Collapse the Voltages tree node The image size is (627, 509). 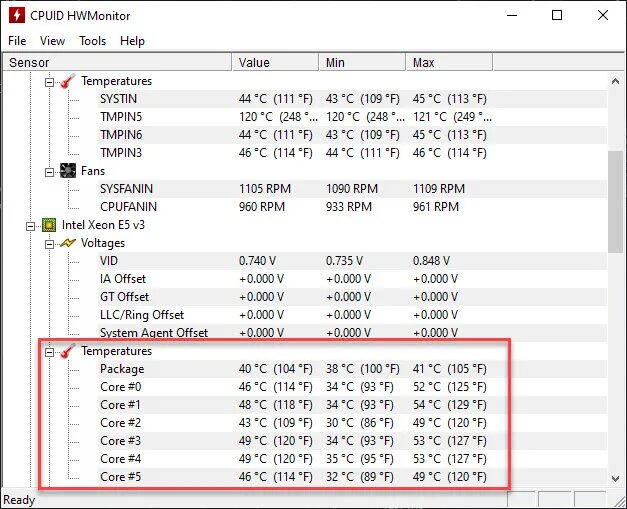pyautogui.click(x=49, y=244)
